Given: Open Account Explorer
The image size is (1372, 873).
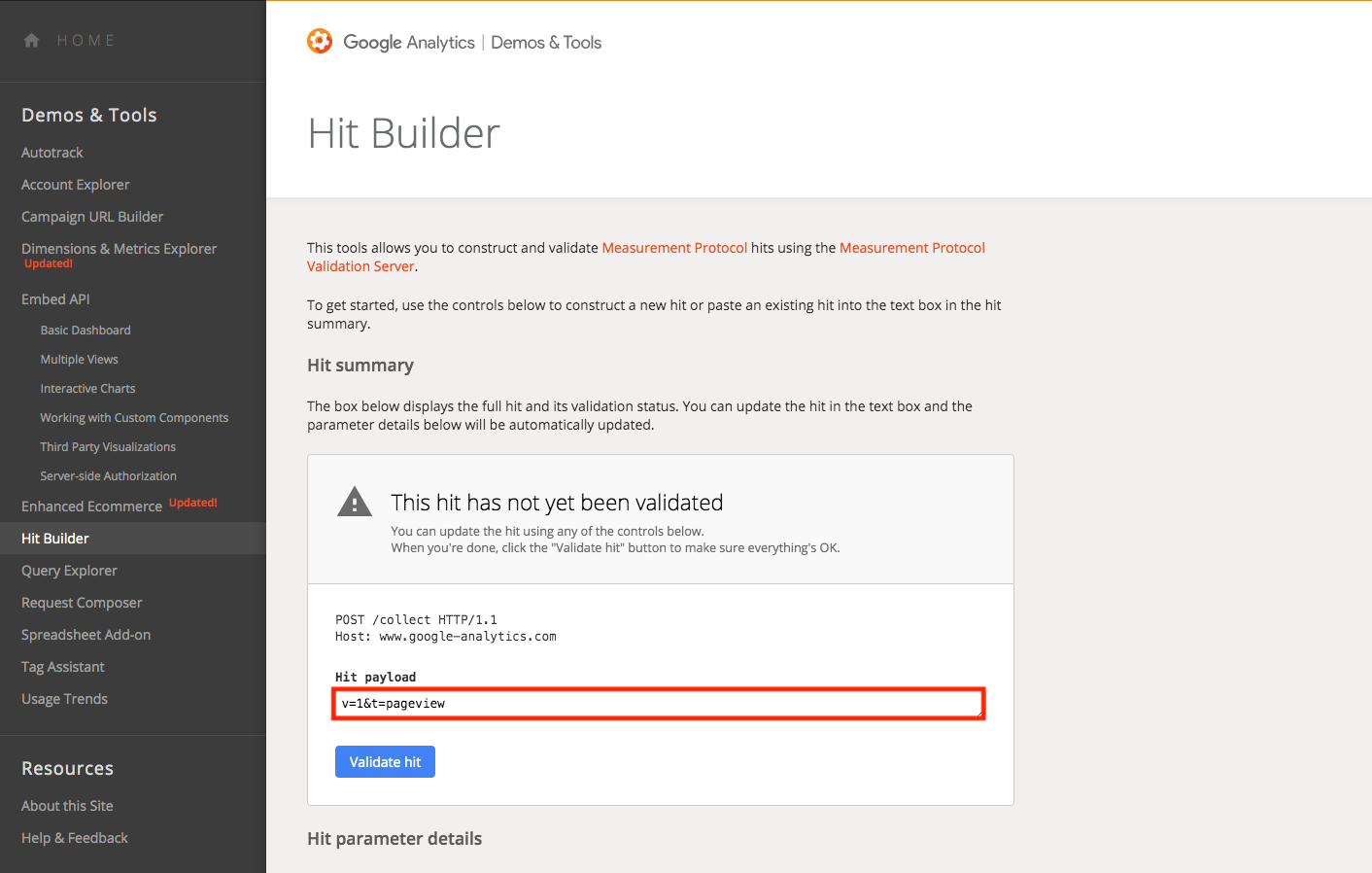Looking at the screenshot, I should [x=76, y=185].
